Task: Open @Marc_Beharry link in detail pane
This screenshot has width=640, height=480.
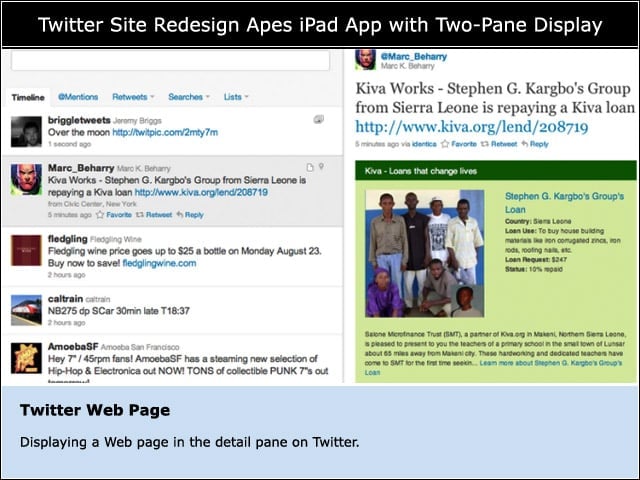Action: click(414, 56)
